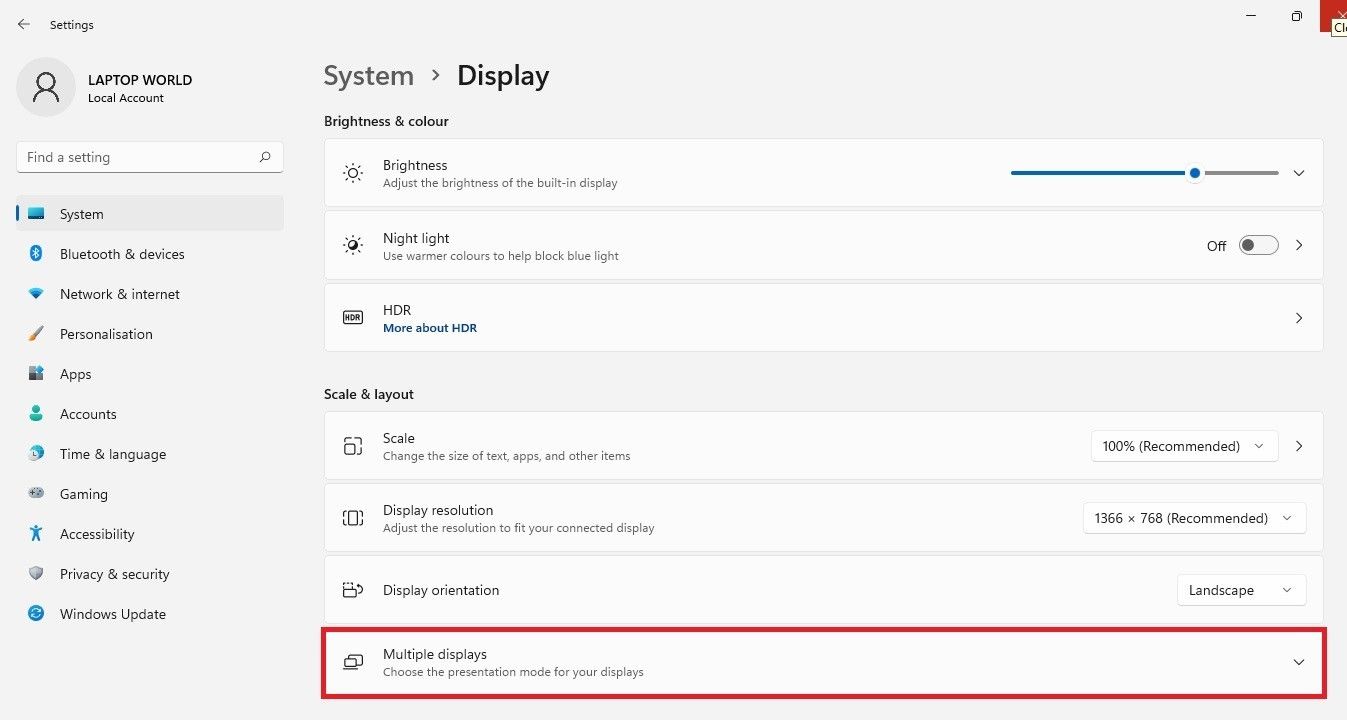Click the Find a setting search box
This screenshot has height=720, width=1347.
pyautogui.click(x=140, y=157)
